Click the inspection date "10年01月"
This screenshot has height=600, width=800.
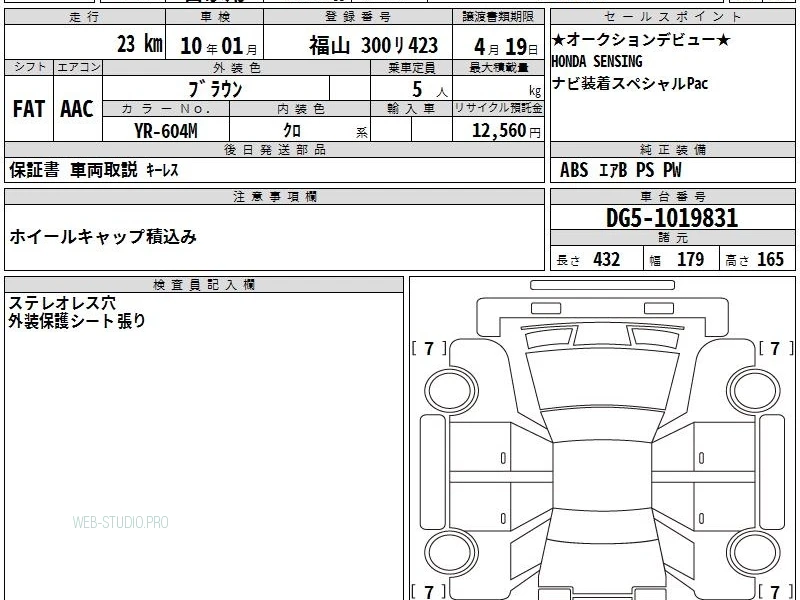click(218, 46)
